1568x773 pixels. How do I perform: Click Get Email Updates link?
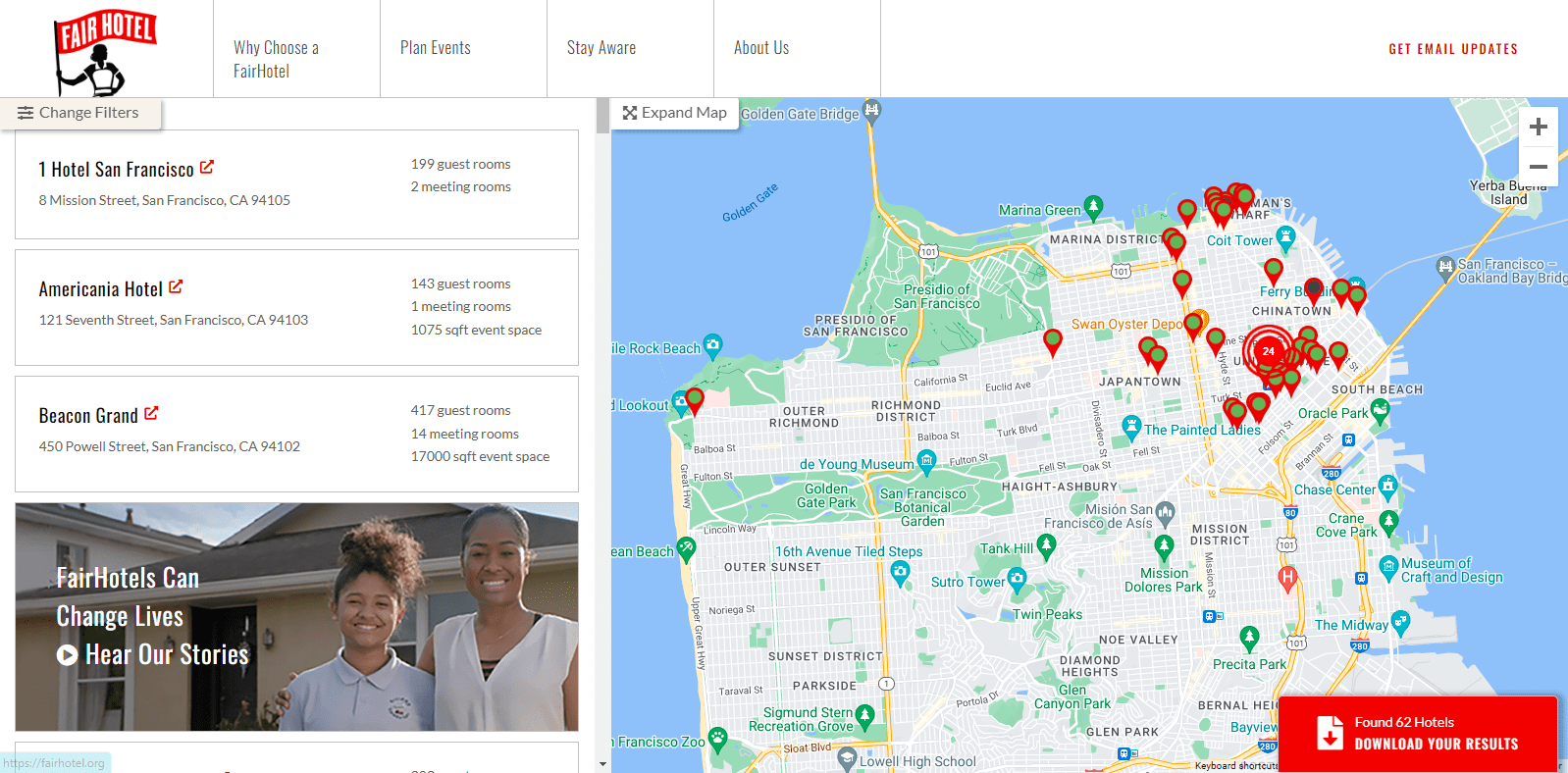pyautogui.click(x=1453, y=49)
